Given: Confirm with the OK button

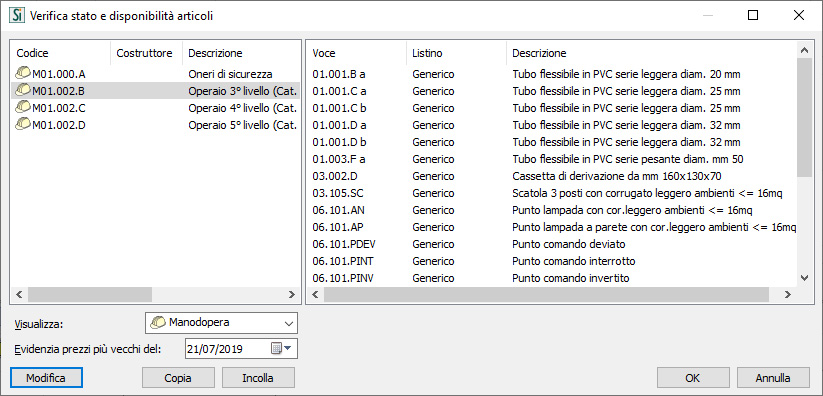Looking at the screenshot, I should tap(693, 378).
